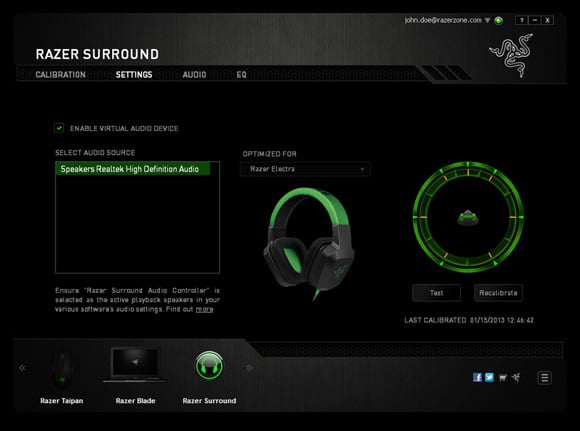580x431 pixels.
Task: Click the Test button
Action: point(436,293)
